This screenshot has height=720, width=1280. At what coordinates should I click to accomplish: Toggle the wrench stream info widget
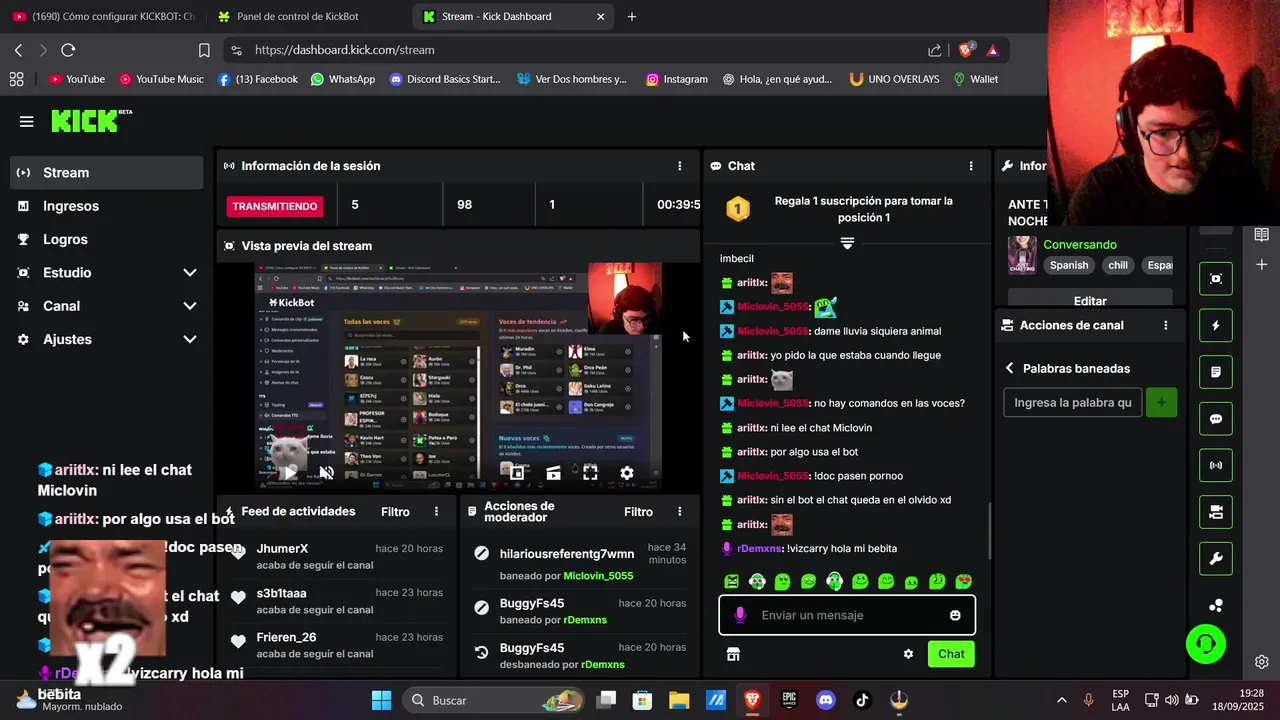click(1216, 559)
